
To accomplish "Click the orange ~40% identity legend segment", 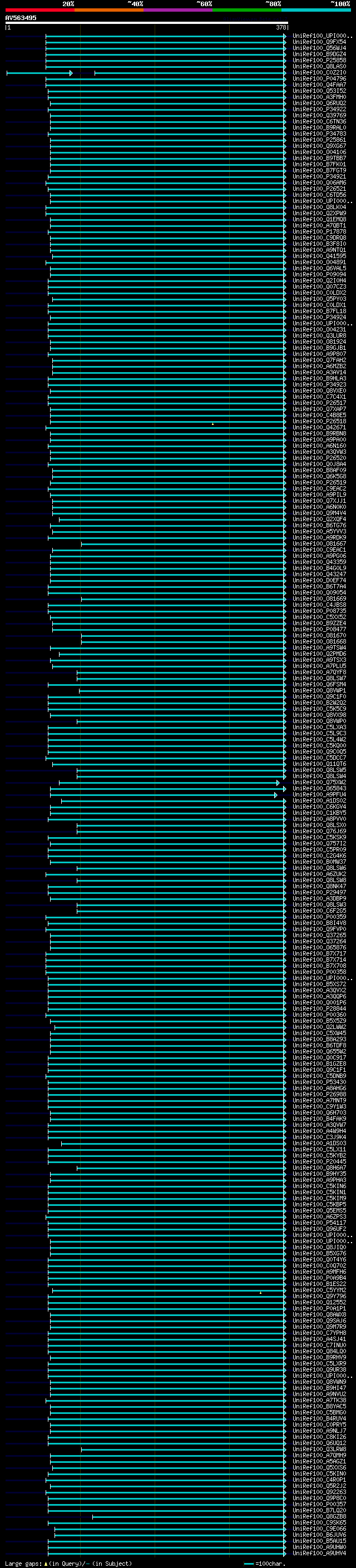I will tap(109, 10).
